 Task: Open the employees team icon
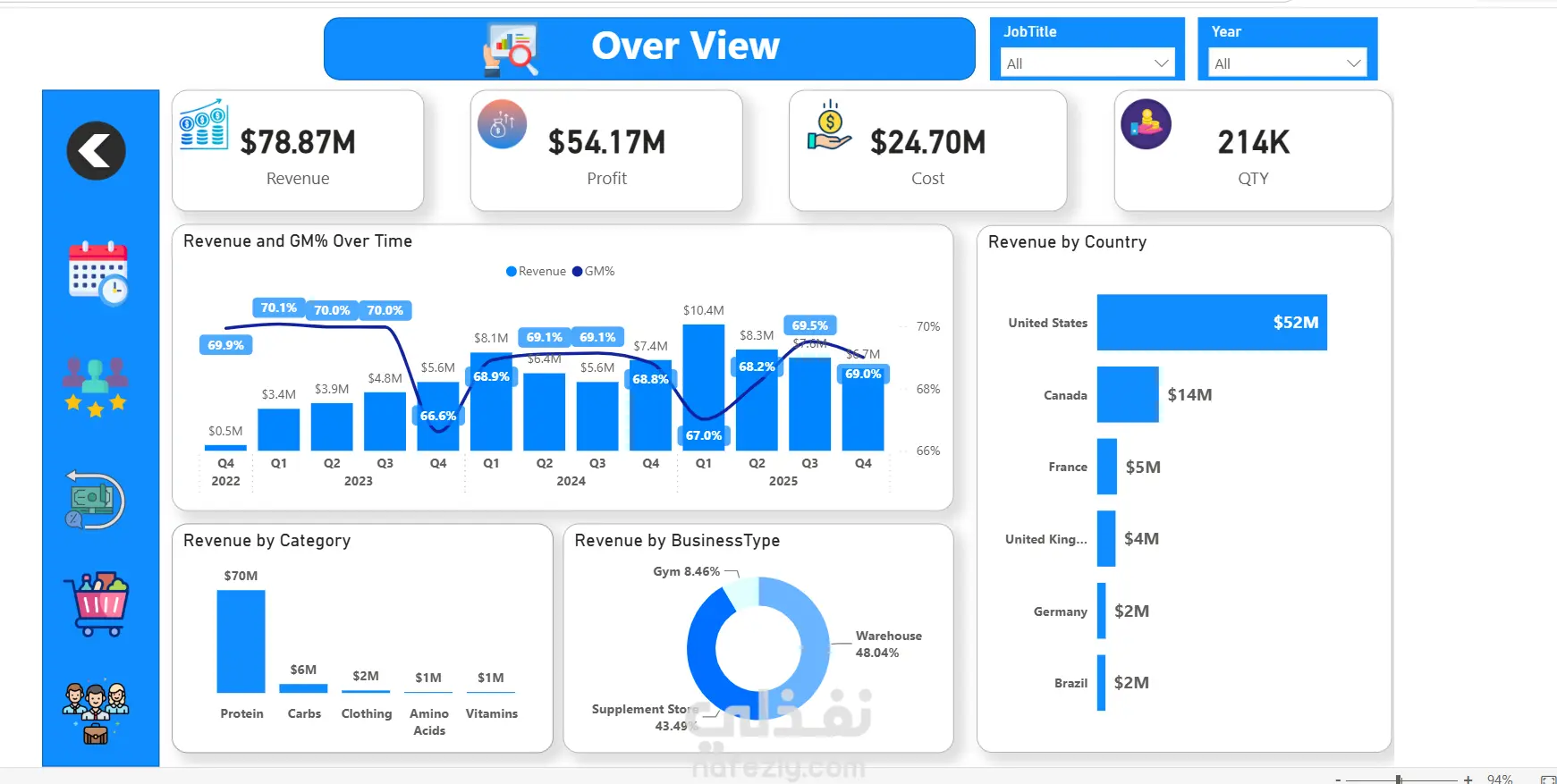pos(96,712)
